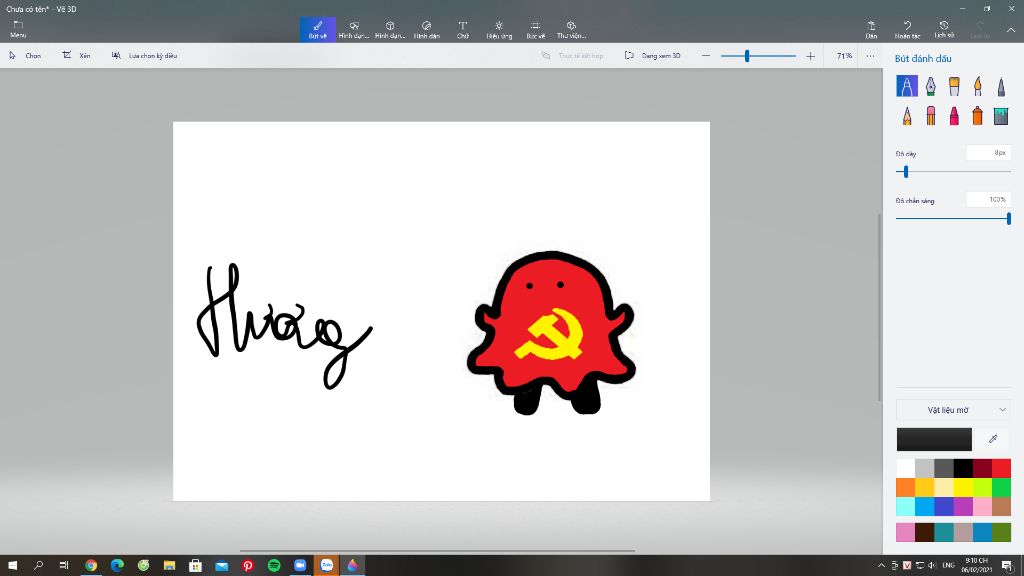Screen dimensions: 1024x576
Task: Select the Spray can tool
Action: (x=978, y=116)
